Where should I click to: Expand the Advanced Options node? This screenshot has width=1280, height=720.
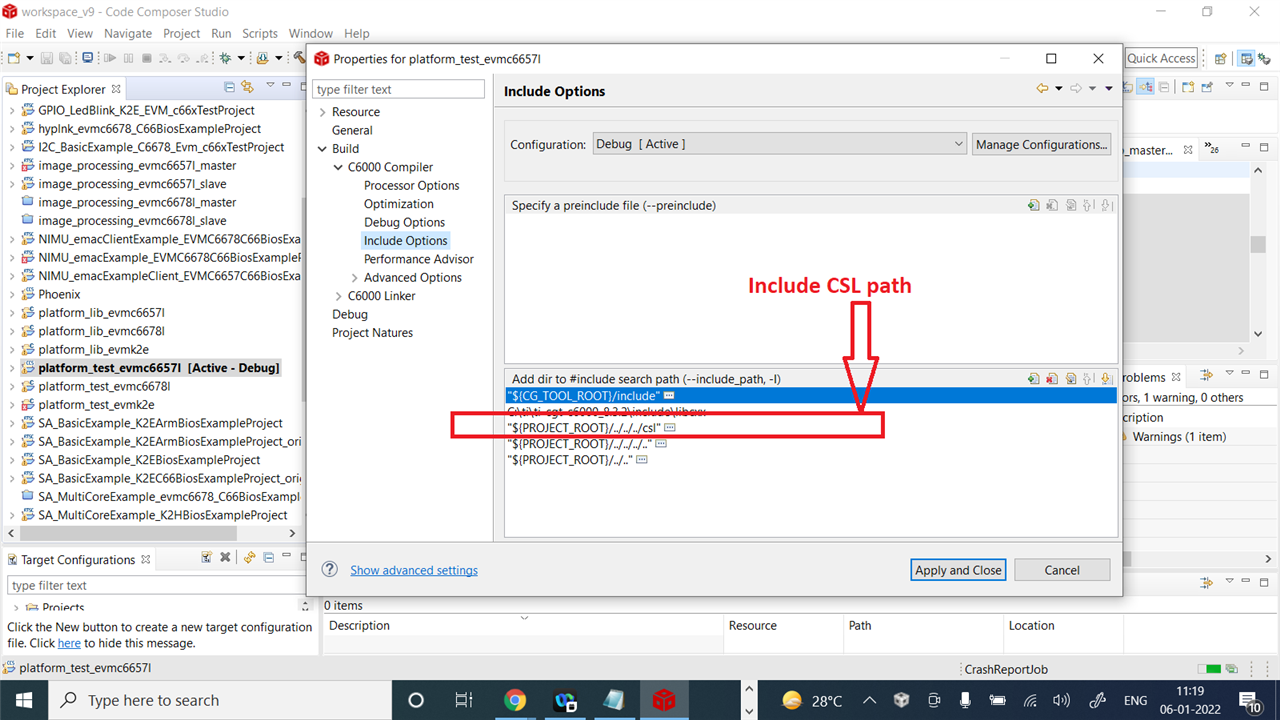pos(355,277)
